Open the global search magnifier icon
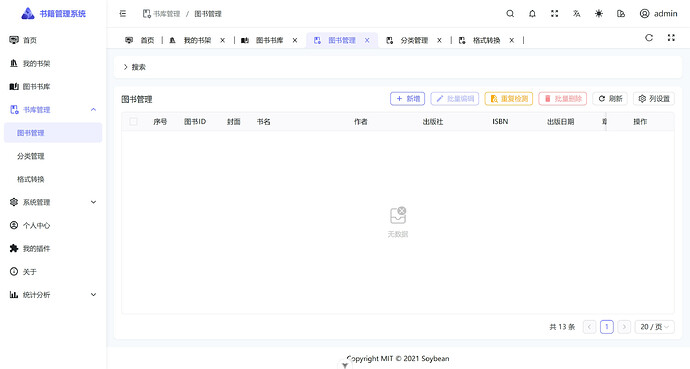The image size is (690, 369). pos(510,14)
